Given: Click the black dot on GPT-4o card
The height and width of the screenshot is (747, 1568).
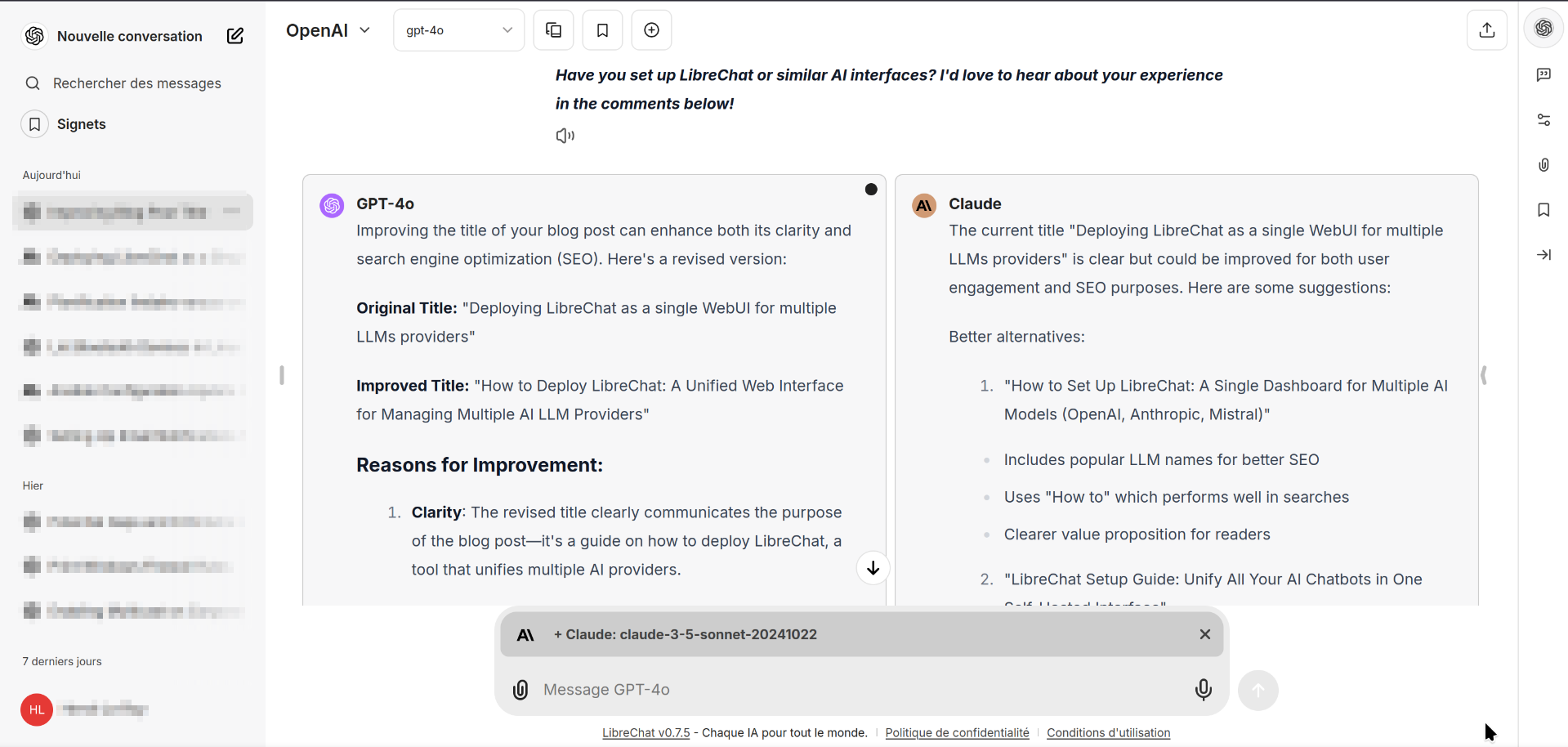Looking at the screenshot, I should click(x=871, y=189).
